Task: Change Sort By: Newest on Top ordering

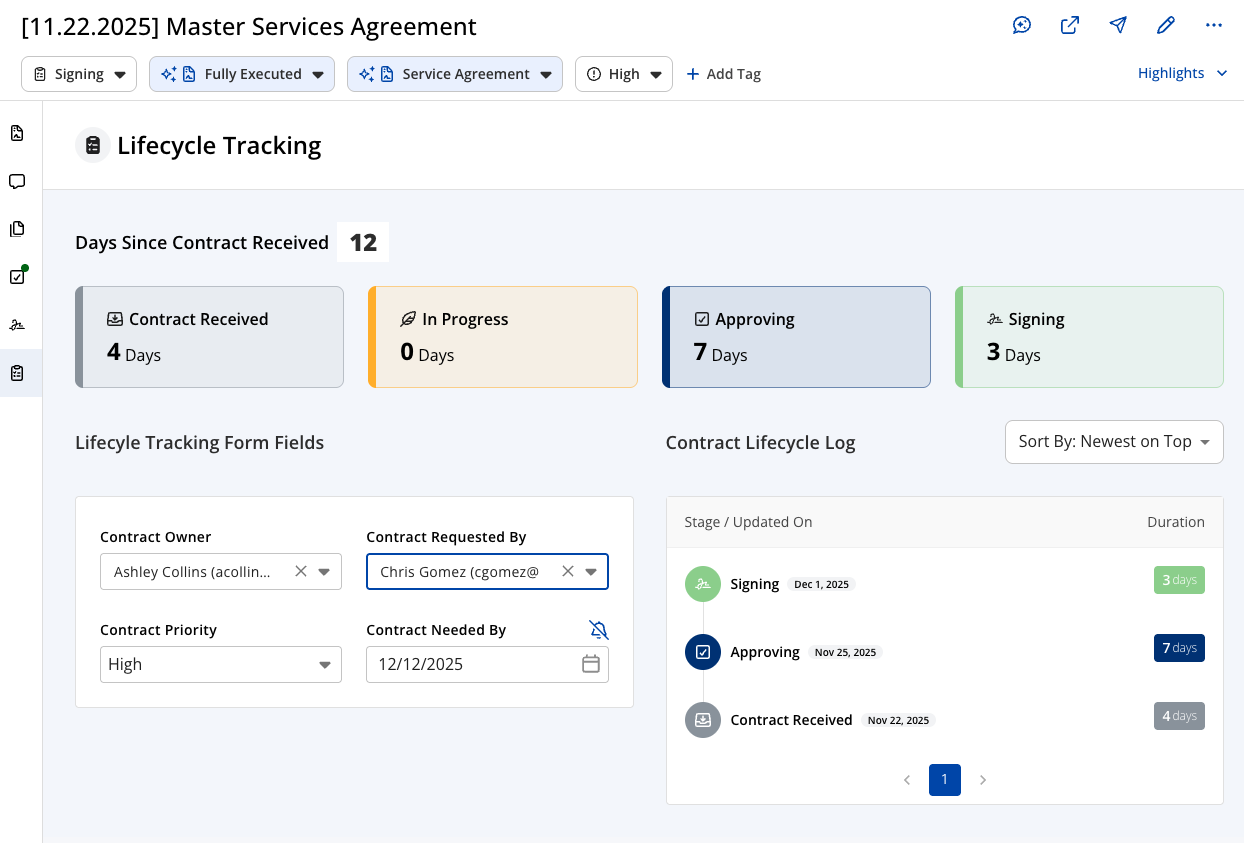Action: (x=1113, y=442)
